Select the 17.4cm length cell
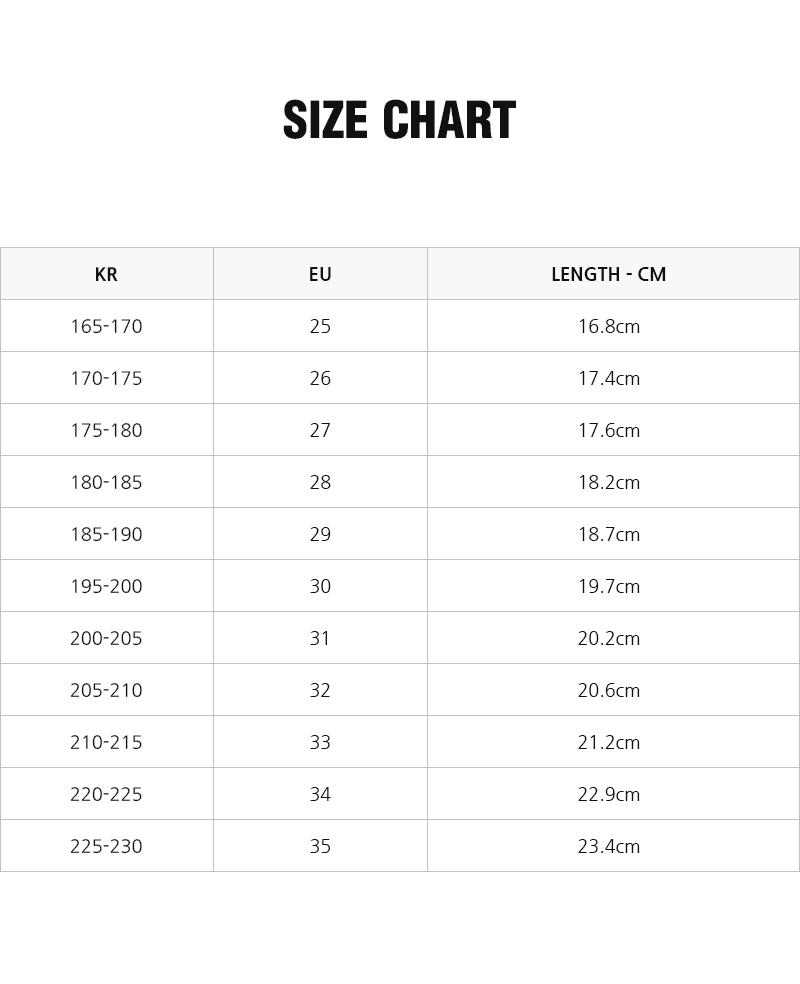The image size is (800, 984). [608, 378]
